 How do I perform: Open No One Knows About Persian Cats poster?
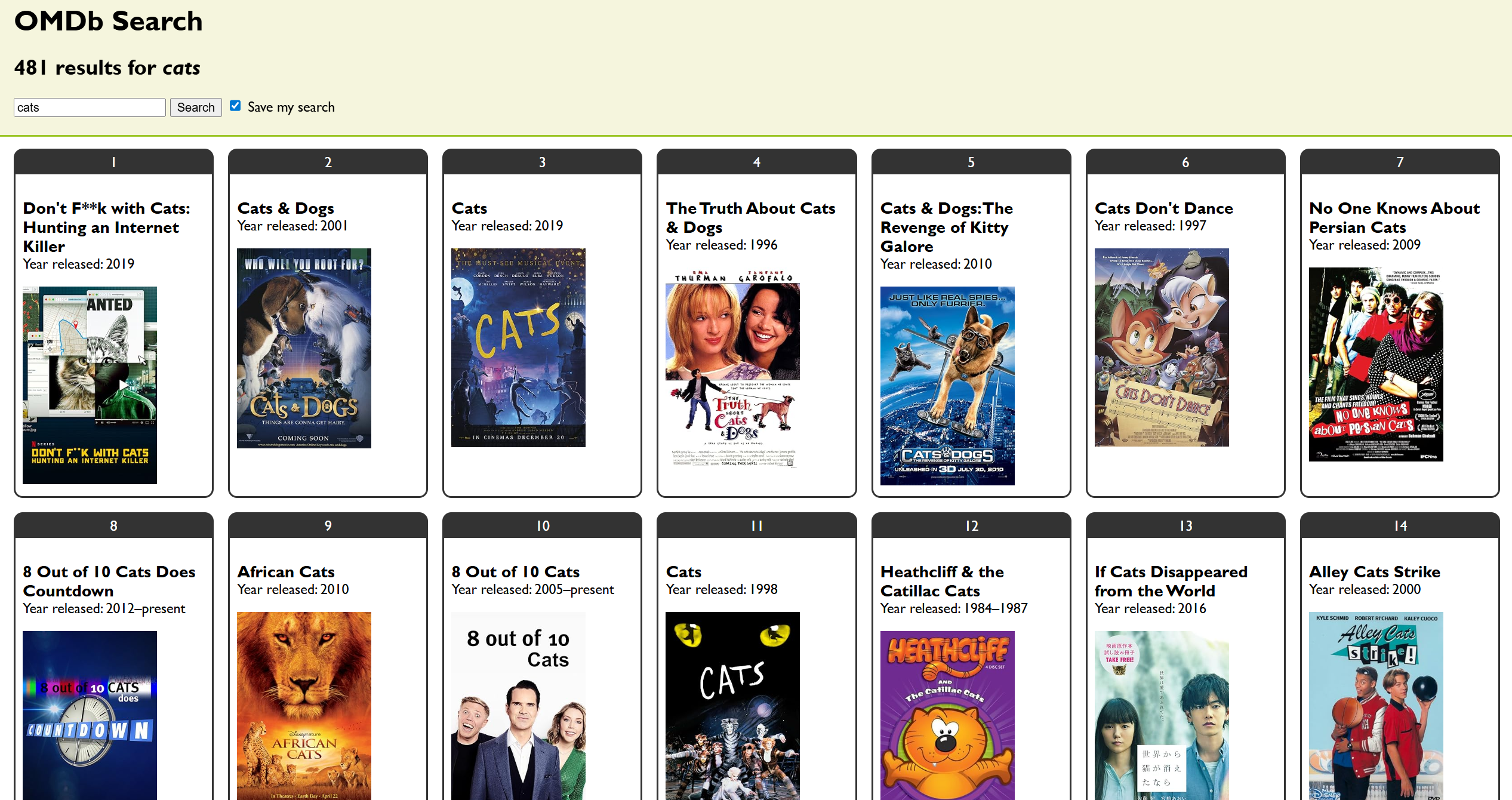tap(1376, 364)
